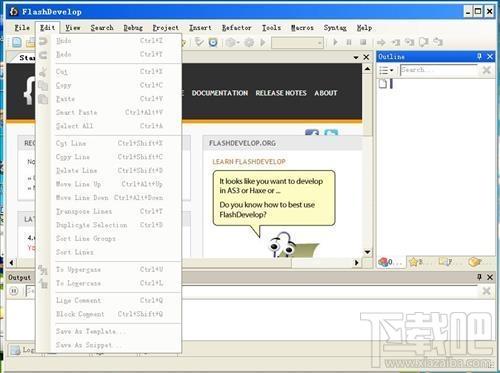Open the document tab list dropdown arrow
The height and width of the screenshot is (373, 500).
[x=356, y=57]
